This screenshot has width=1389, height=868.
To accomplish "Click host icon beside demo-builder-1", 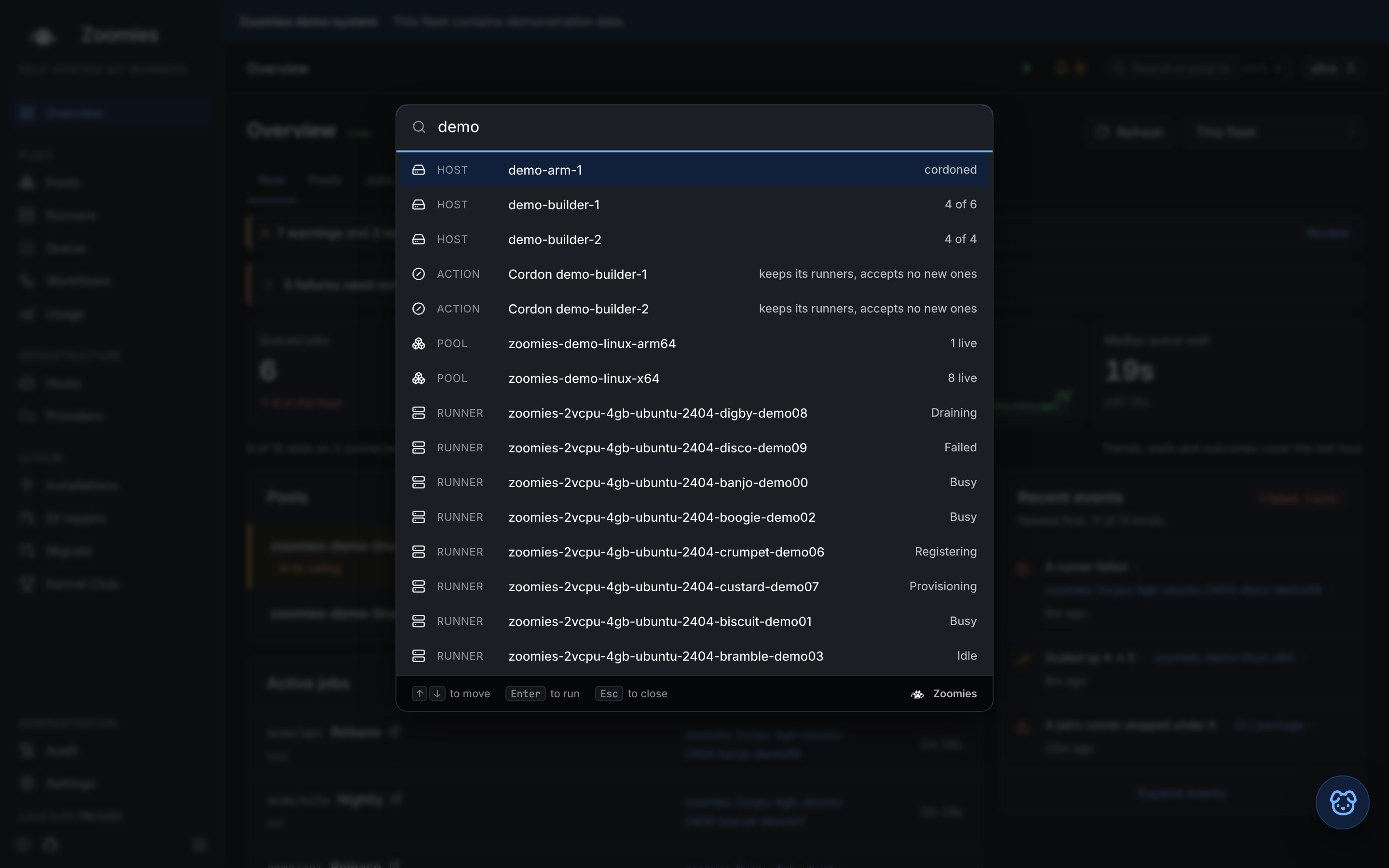I will point(419,204).
